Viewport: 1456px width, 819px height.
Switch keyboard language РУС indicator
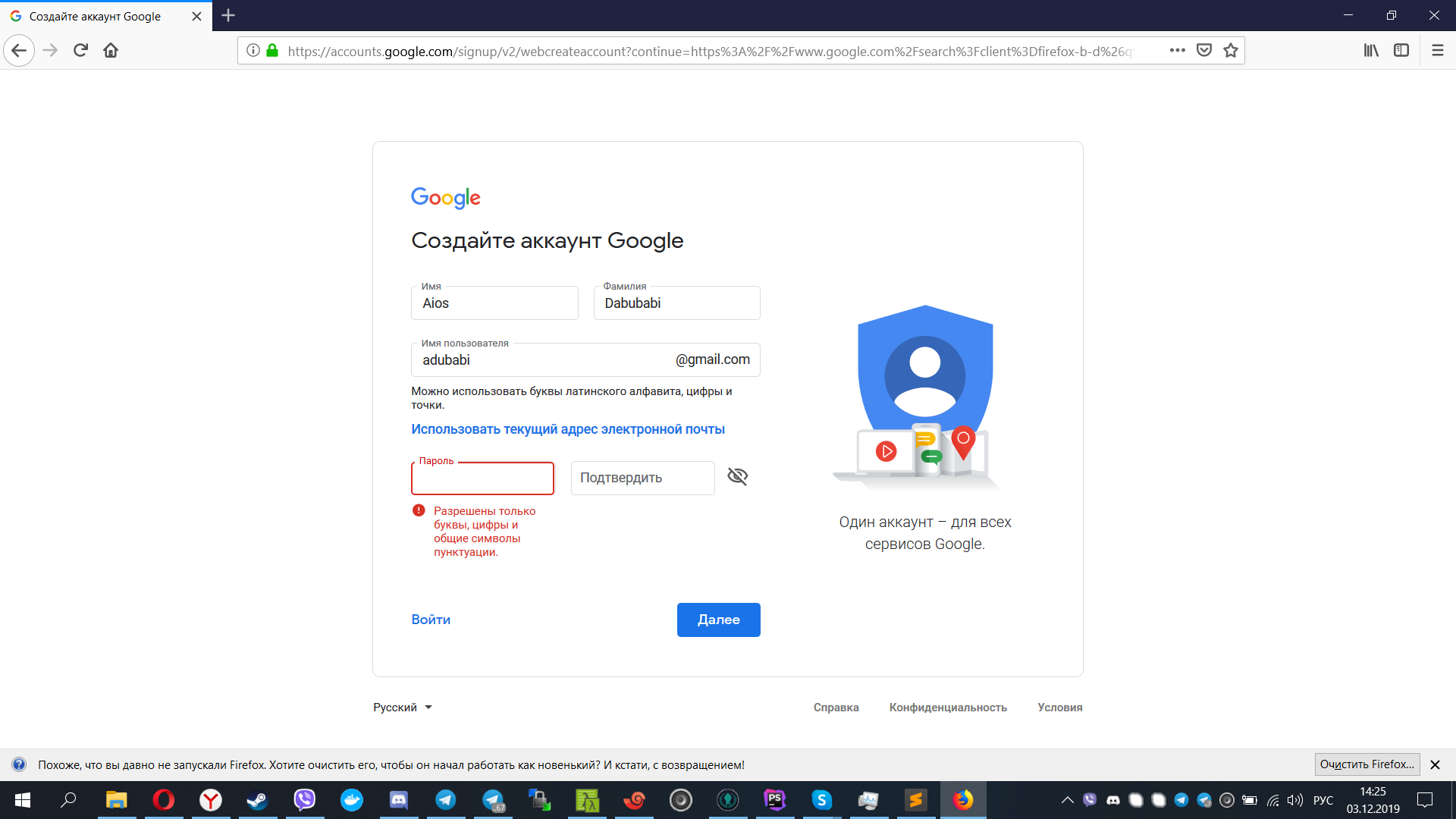point(1323,800)
